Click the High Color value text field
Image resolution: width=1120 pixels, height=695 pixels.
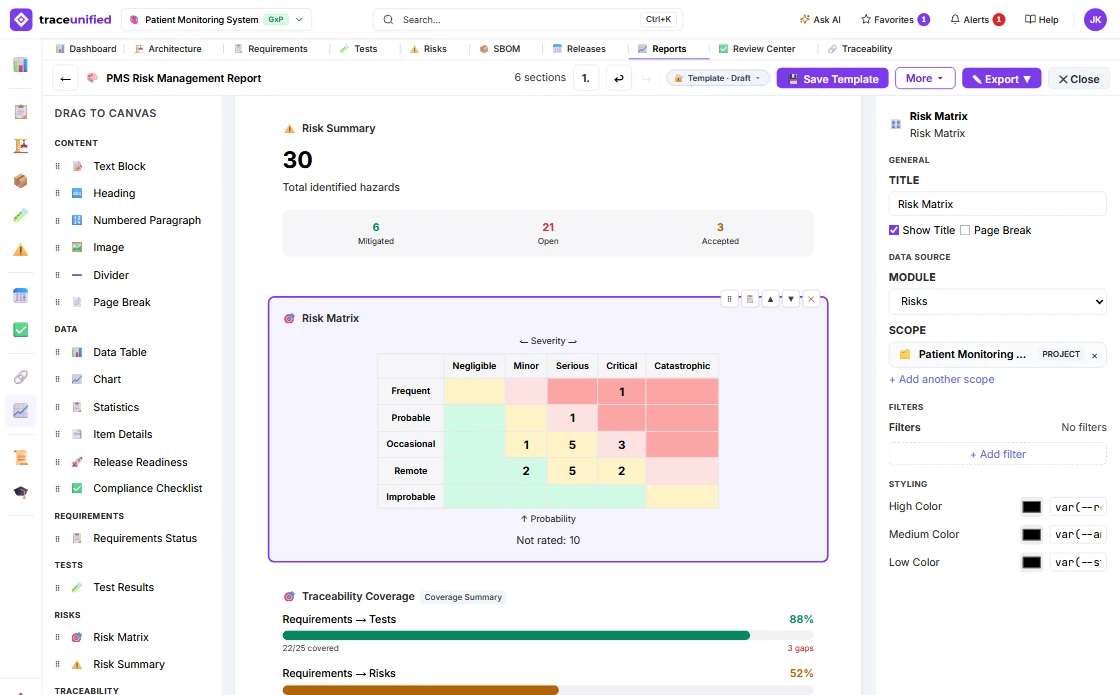coord(1078,507)
